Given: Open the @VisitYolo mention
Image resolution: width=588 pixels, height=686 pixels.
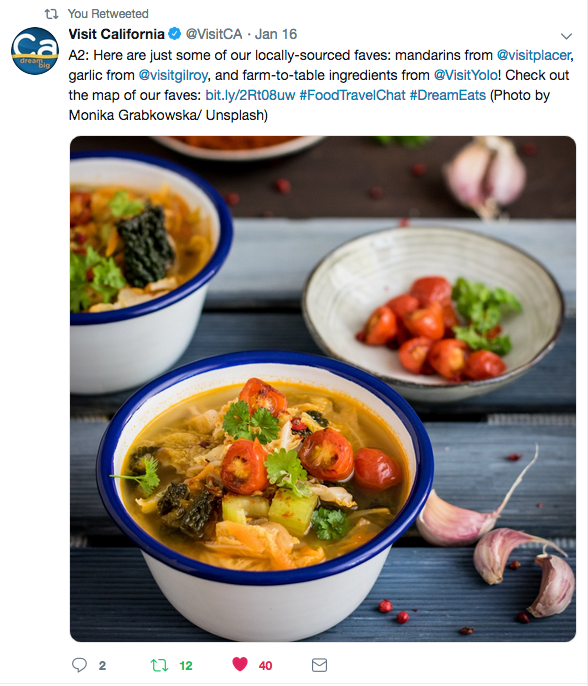Looking at the screenshot, I should click(466, 75).
